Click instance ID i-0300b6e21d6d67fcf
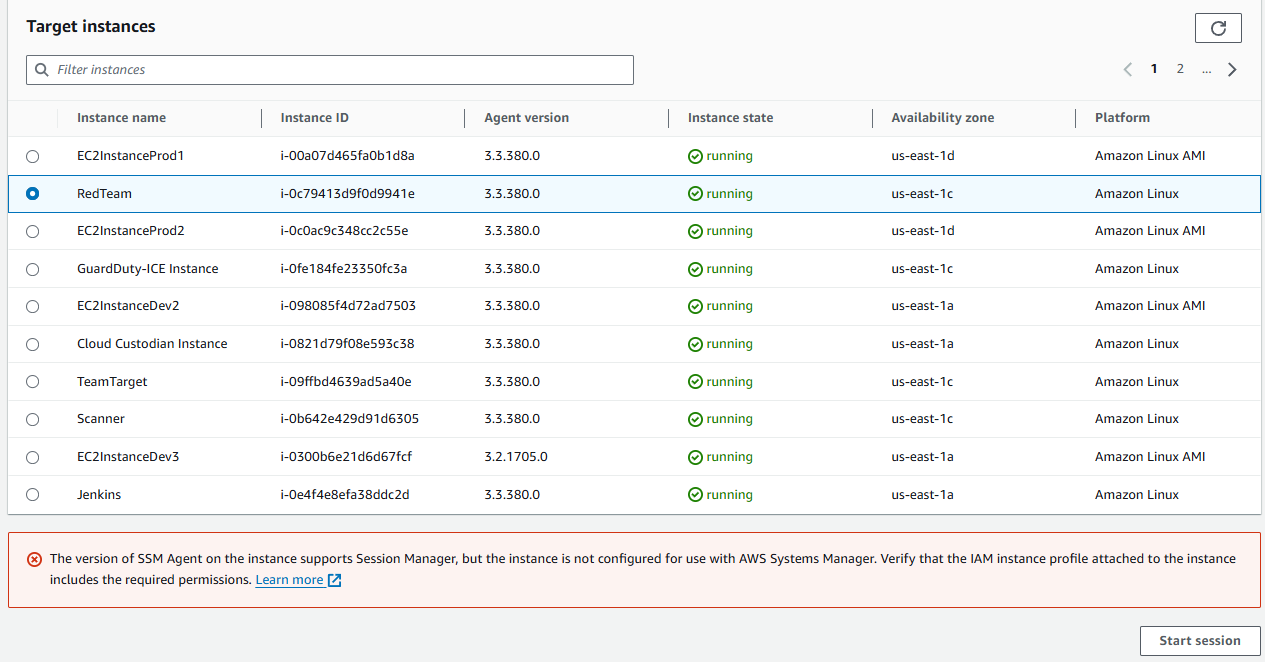The image size is (1265, 662). coord(346,457)
